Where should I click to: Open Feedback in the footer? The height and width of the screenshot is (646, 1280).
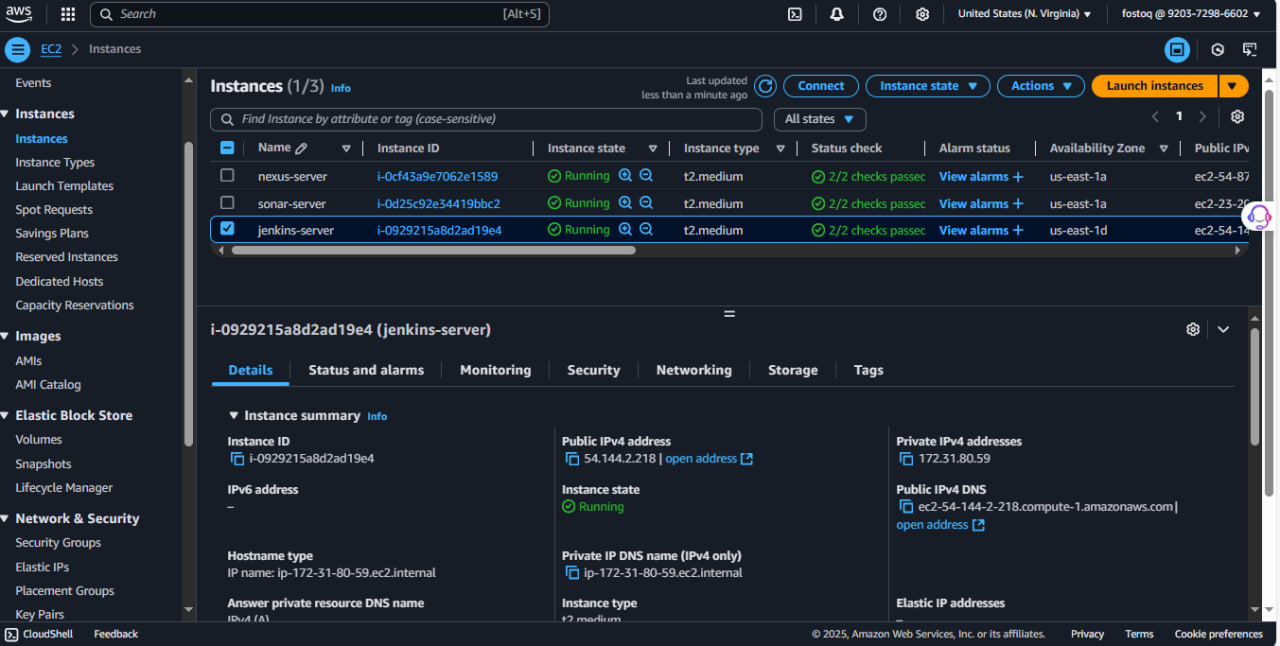pos(116,634)
